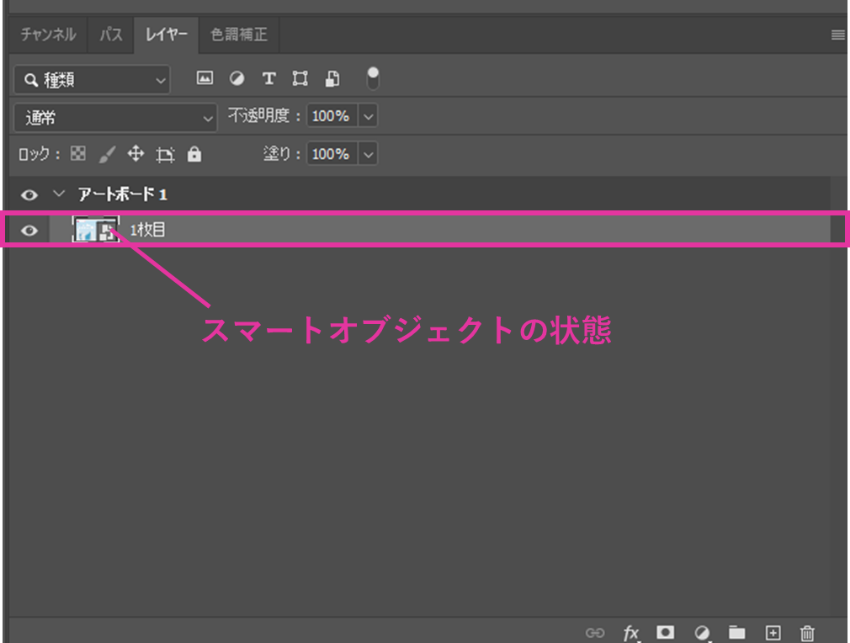The width and height of the screenshot is (850, 643).
Task: Select the 1枚目 layer name
Action: tap(147, 229)
